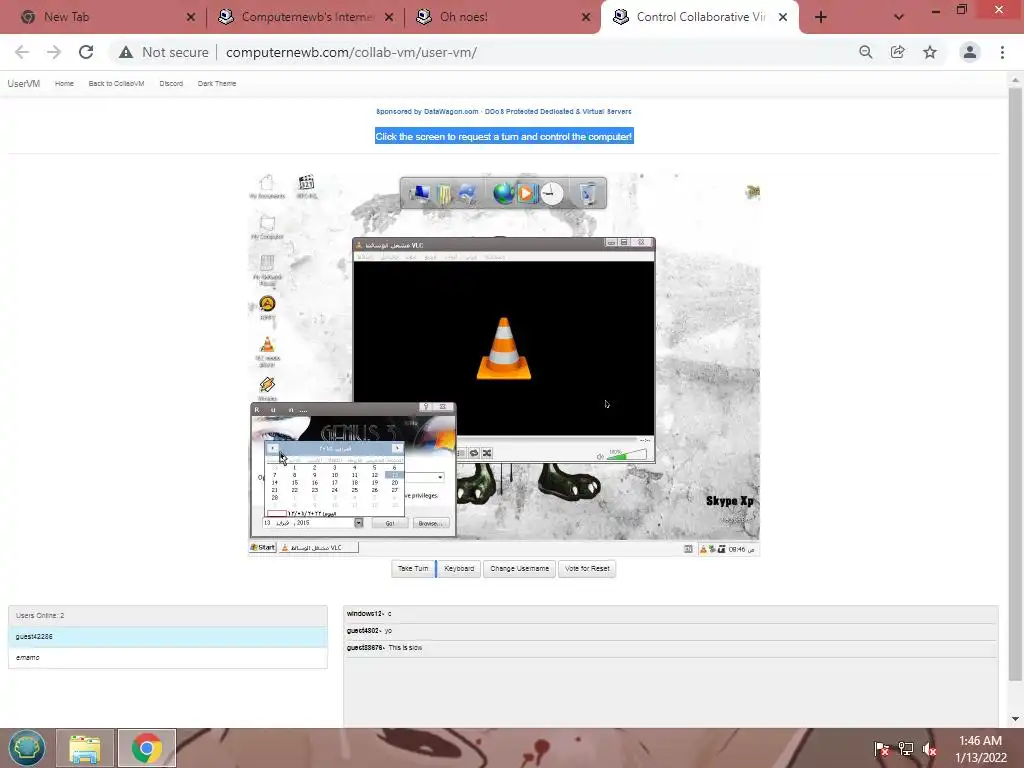The height and width of the screenshot is (768, 1024).
Task: Click the globe browser icon in VM dock
Action: pyautogui.click(x=503, y=193)
